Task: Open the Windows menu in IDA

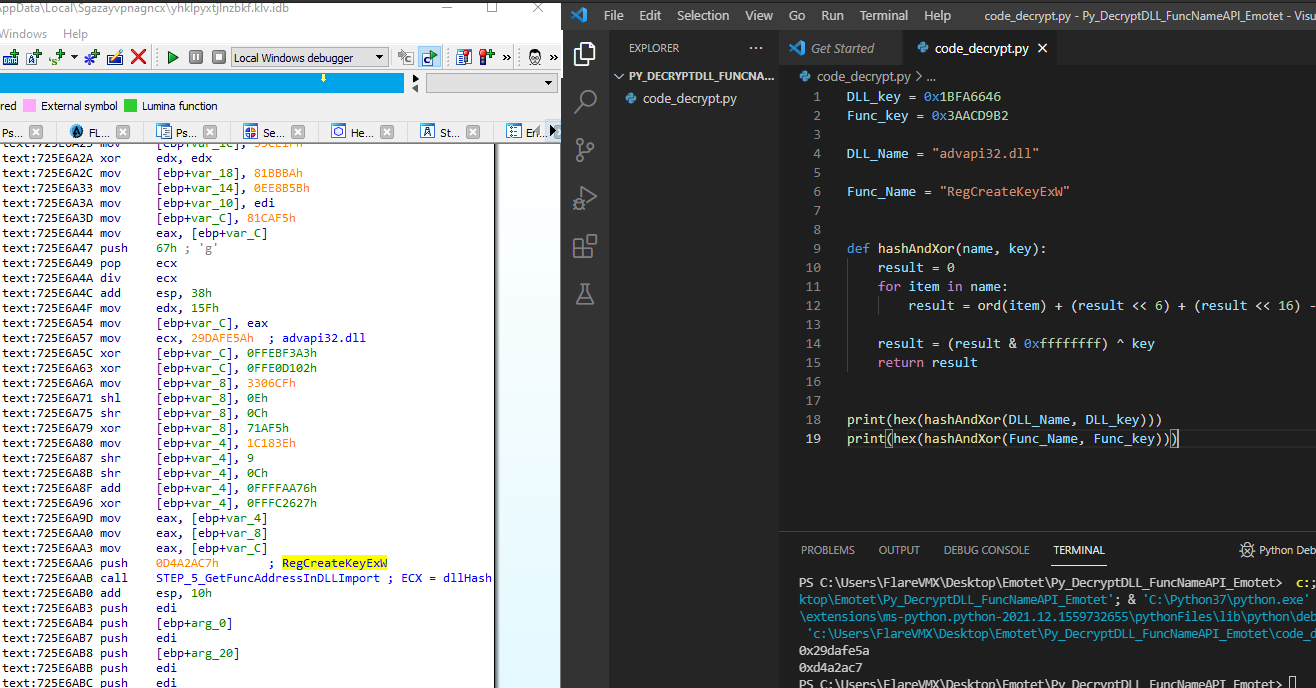Action: [23, 34]
